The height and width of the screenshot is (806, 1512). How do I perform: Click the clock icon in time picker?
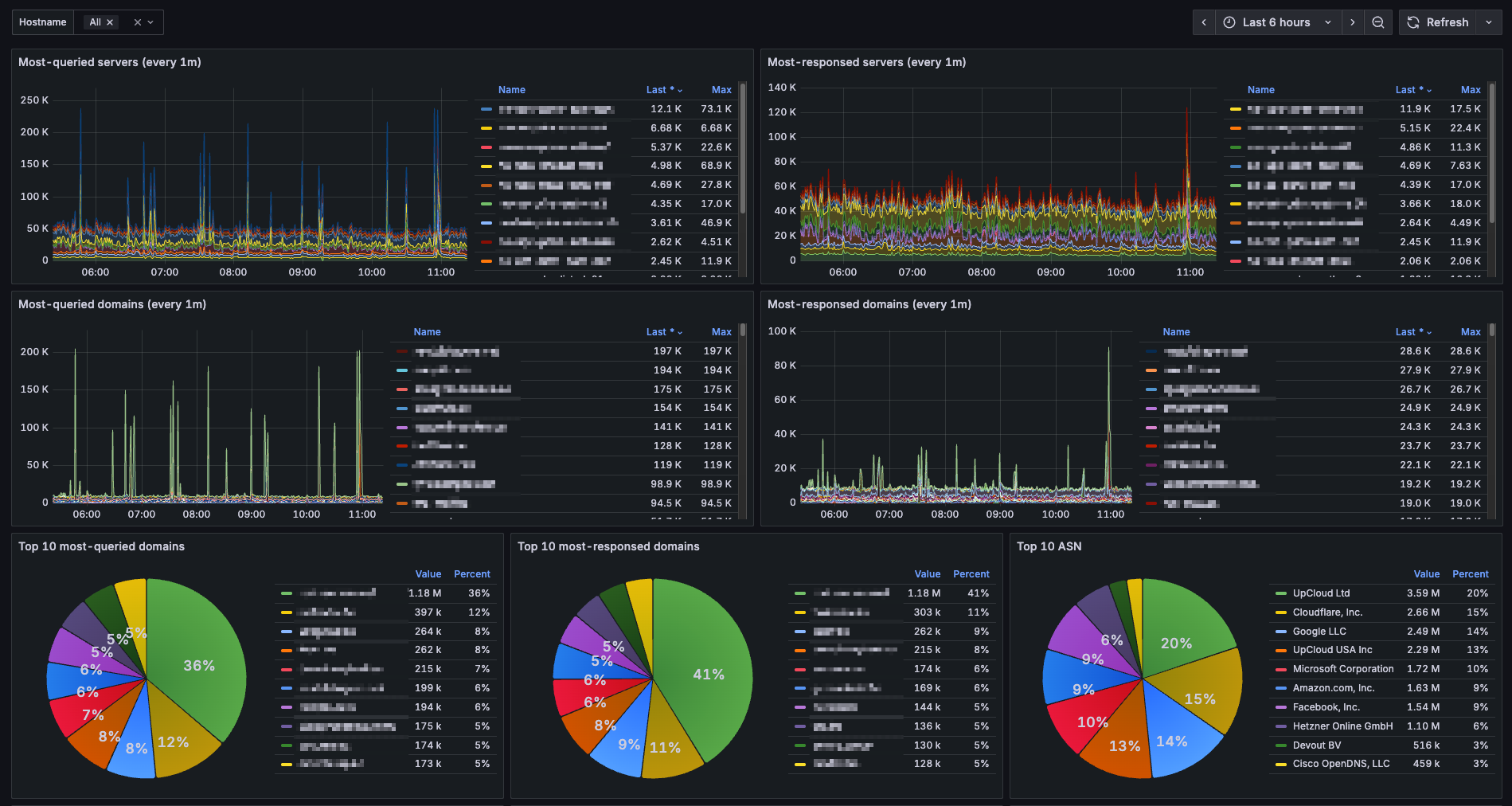click(1229, 22)
